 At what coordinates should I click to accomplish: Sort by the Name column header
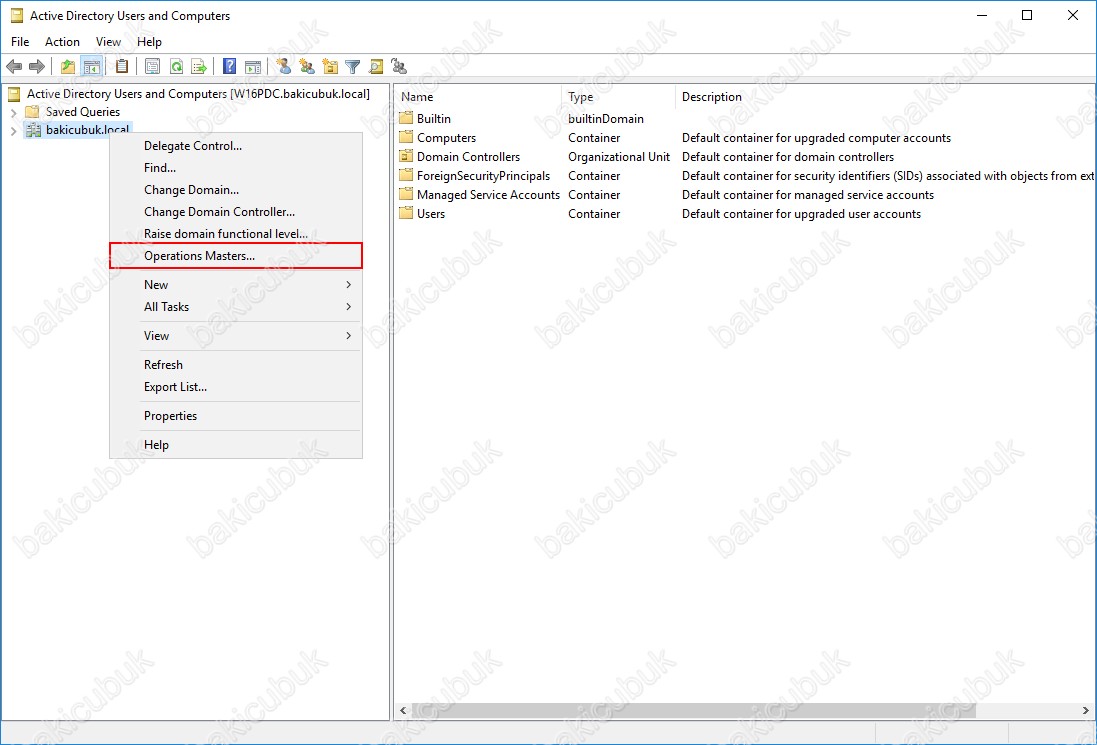tap(479, 97)
